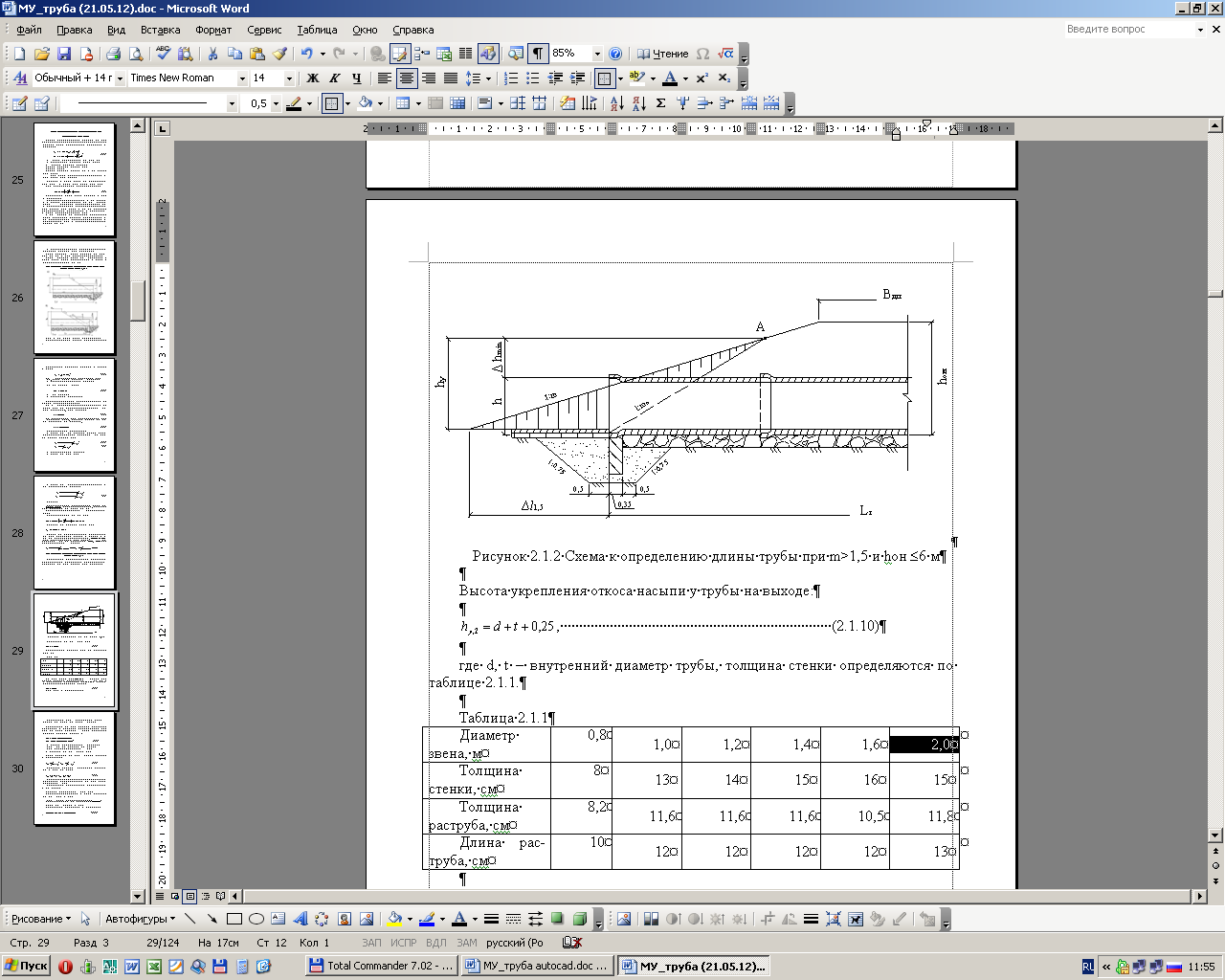
Task: Merge the selected table cells
Action: (x=435, y=103)
